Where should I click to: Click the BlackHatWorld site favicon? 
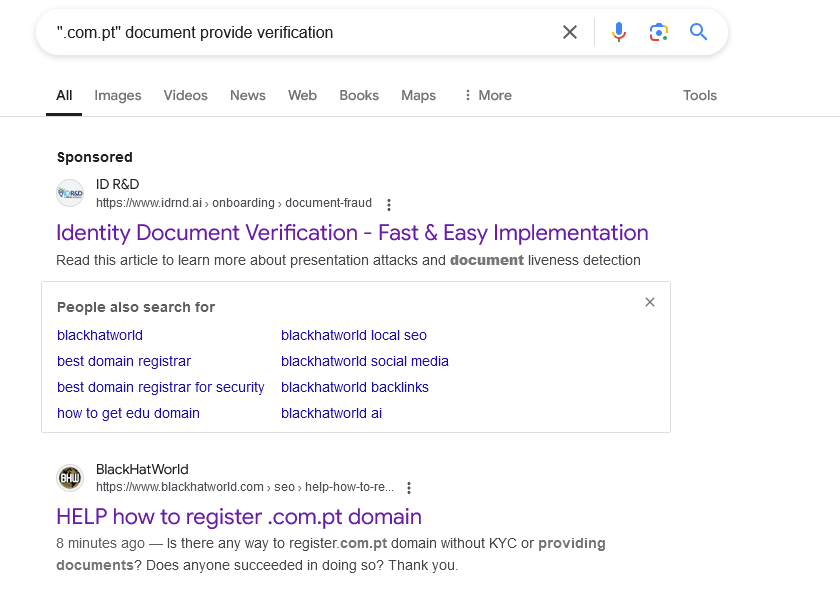click(x=70, y=477)
